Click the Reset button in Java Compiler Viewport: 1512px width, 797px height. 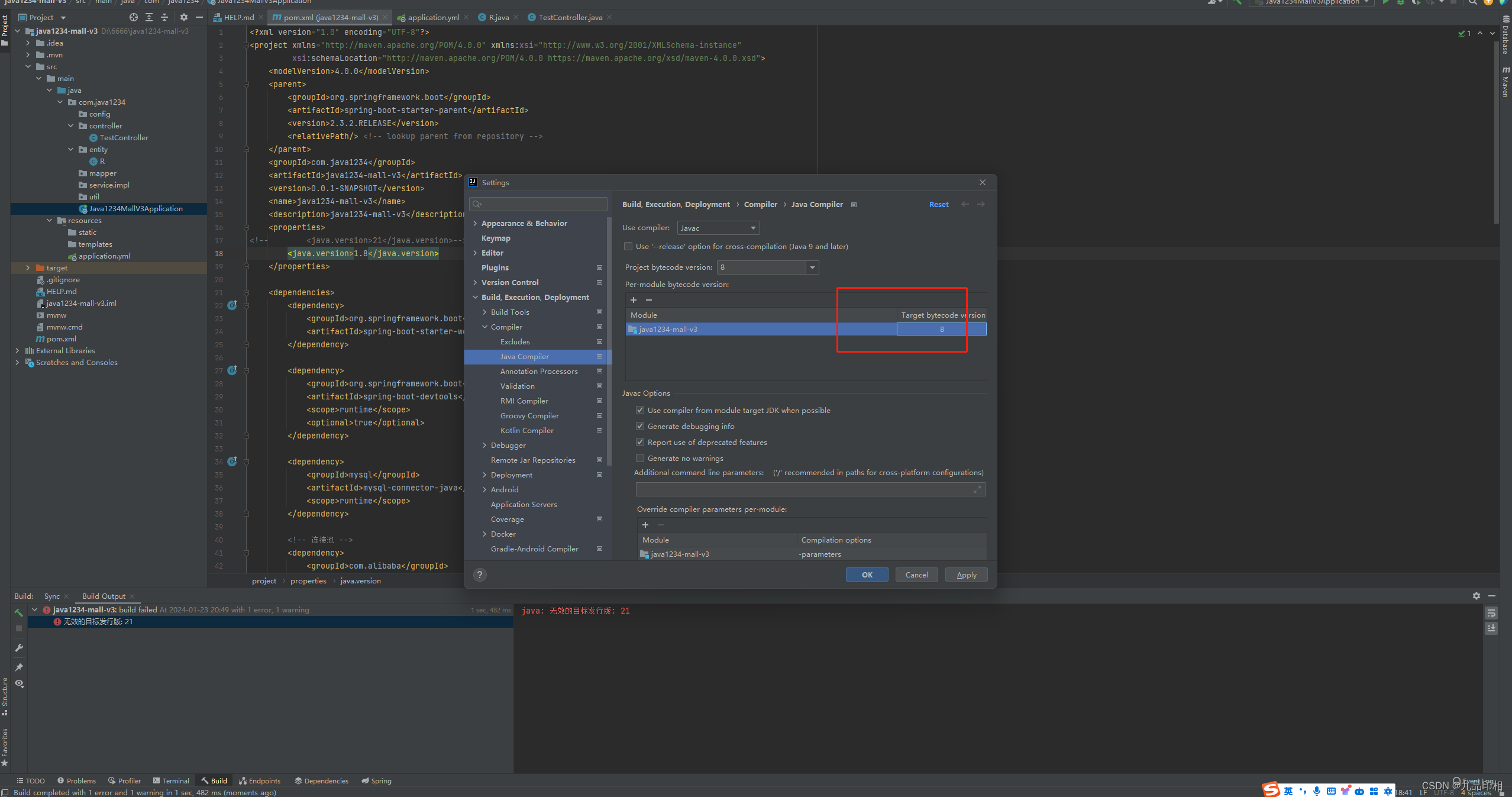pos(937,204)
